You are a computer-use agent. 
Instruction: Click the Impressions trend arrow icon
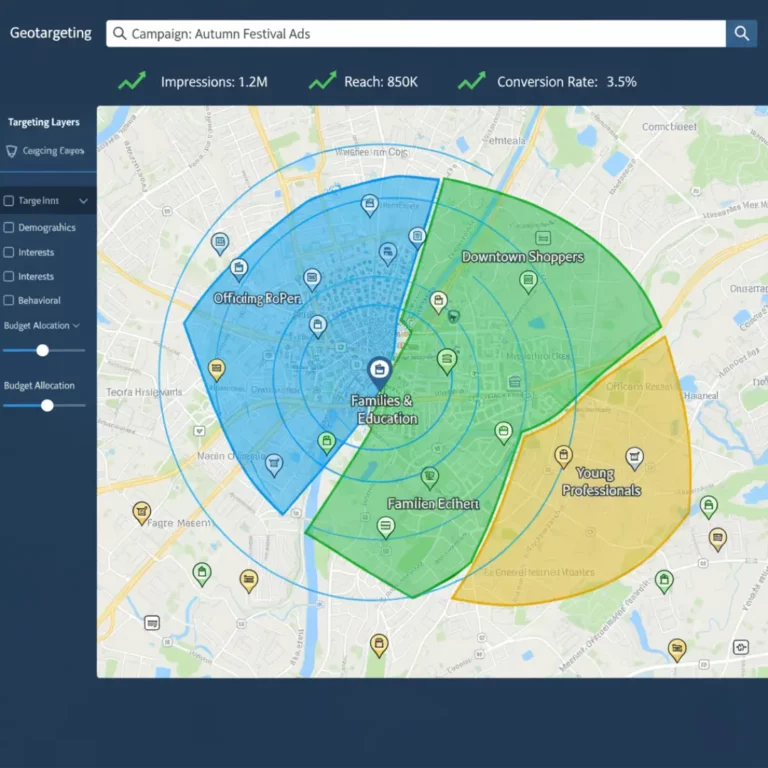tap(132, 81)
